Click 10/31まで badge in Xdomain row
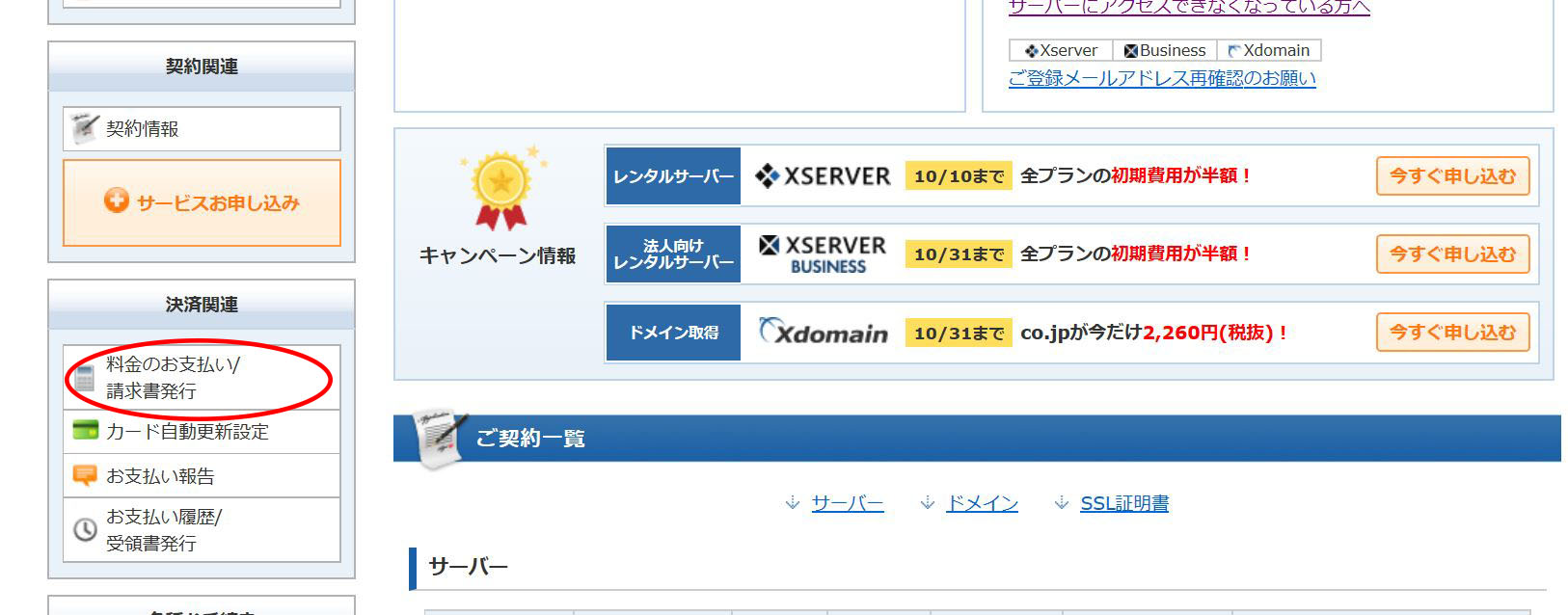This screenshot has height=615, width=1568. (959, 333)
